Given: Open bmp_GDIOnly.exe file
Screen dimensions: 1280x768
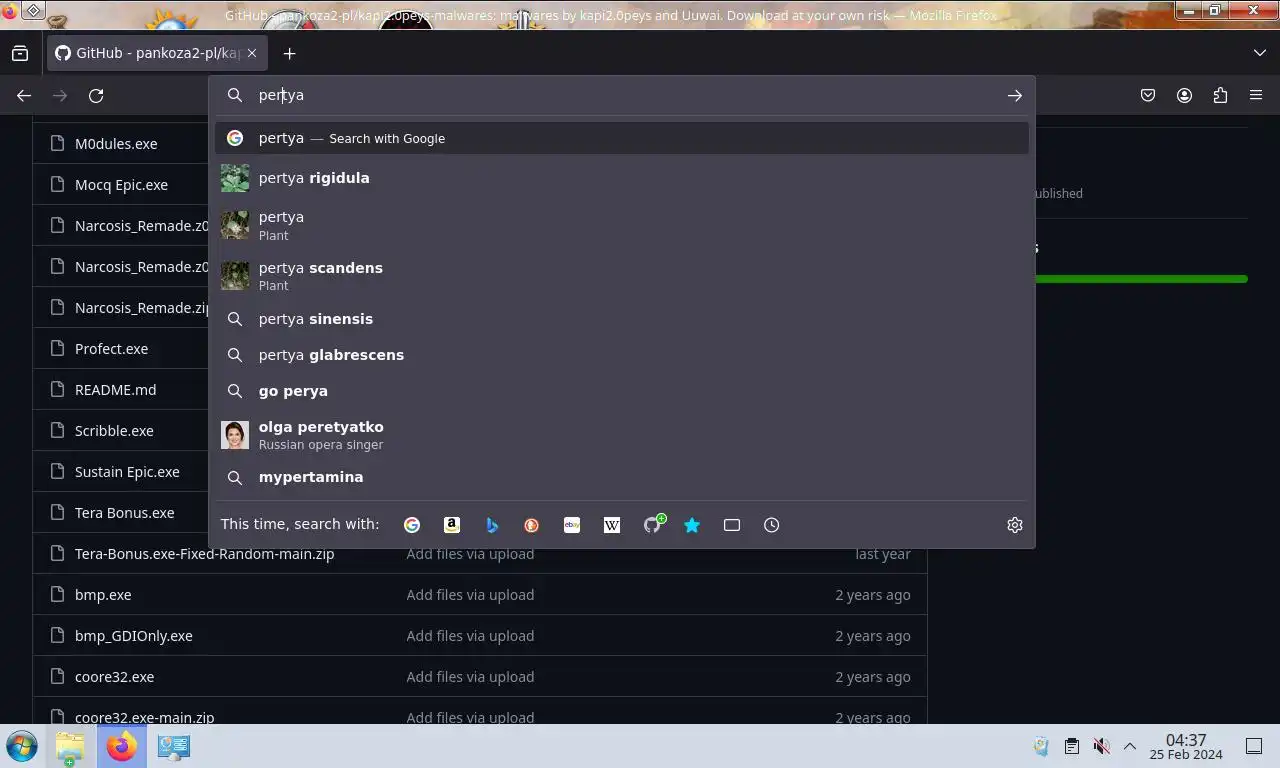Looking at the screenshot, I should [x=133, y=635].
